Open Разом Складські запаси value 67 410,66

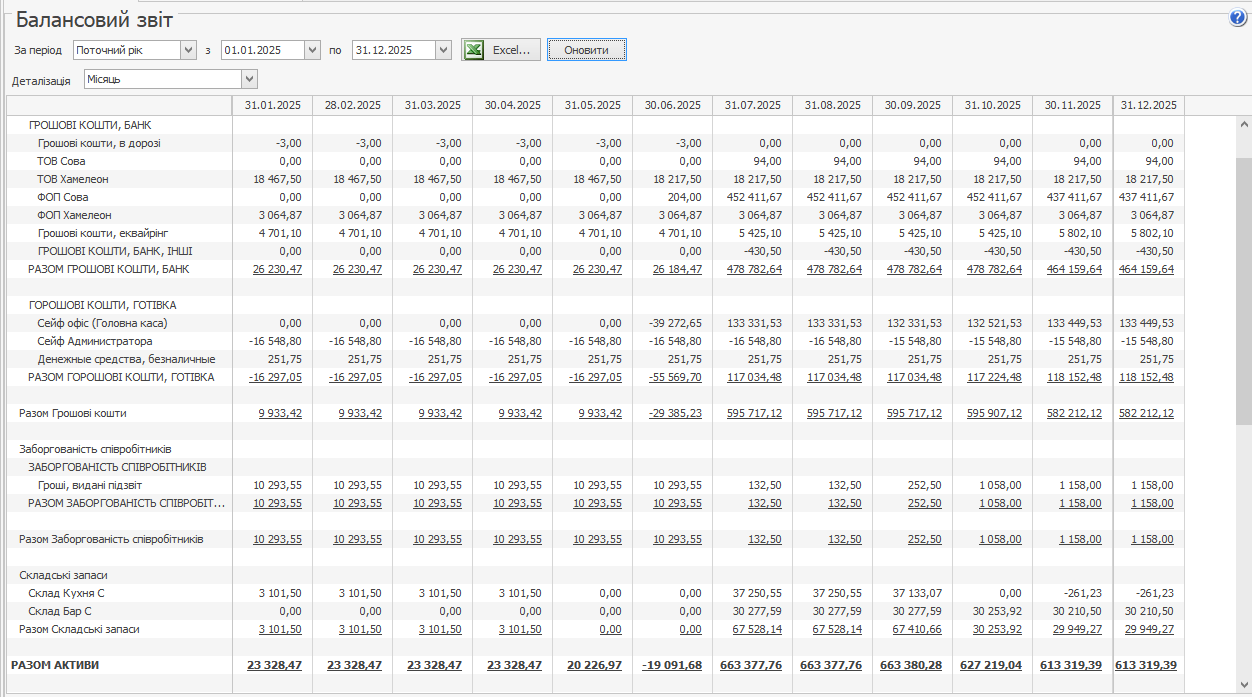point(914,629)
